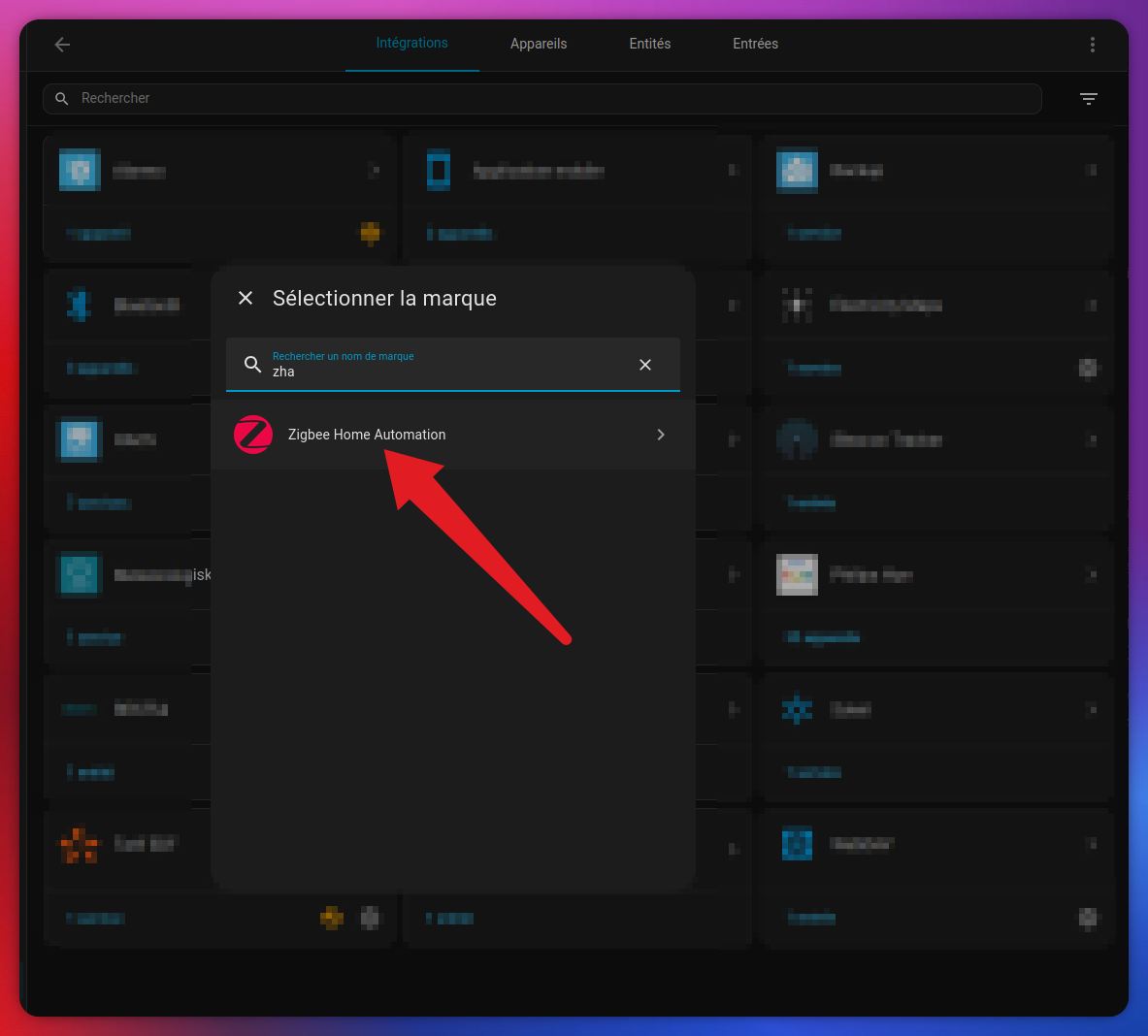The width and height of the screenshot is (1148, 1036).
Task: Click the blurred phone icon in top middle card
Action: click(439, 171)
